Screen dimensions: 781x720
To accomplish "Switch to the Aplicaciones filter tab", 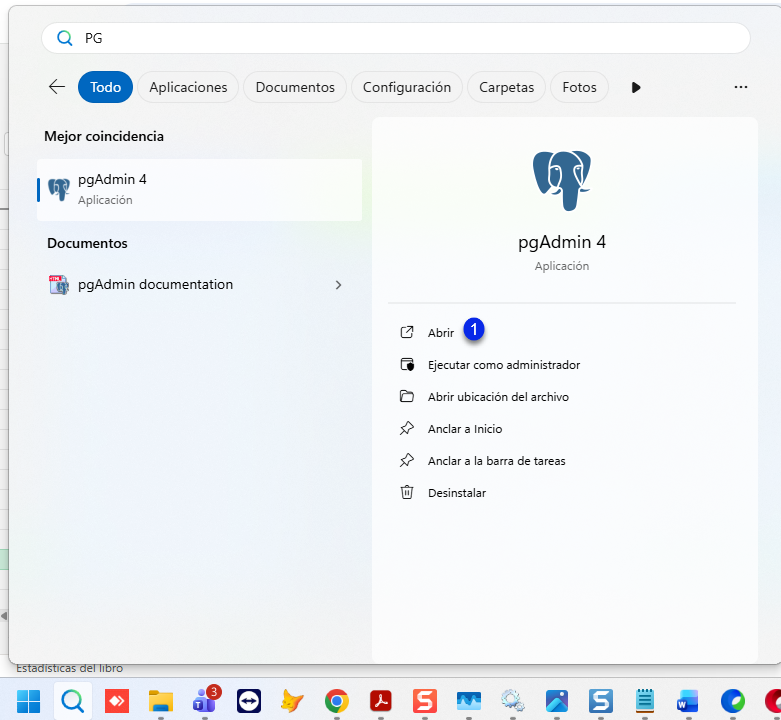I will click(x=188, y=87).
